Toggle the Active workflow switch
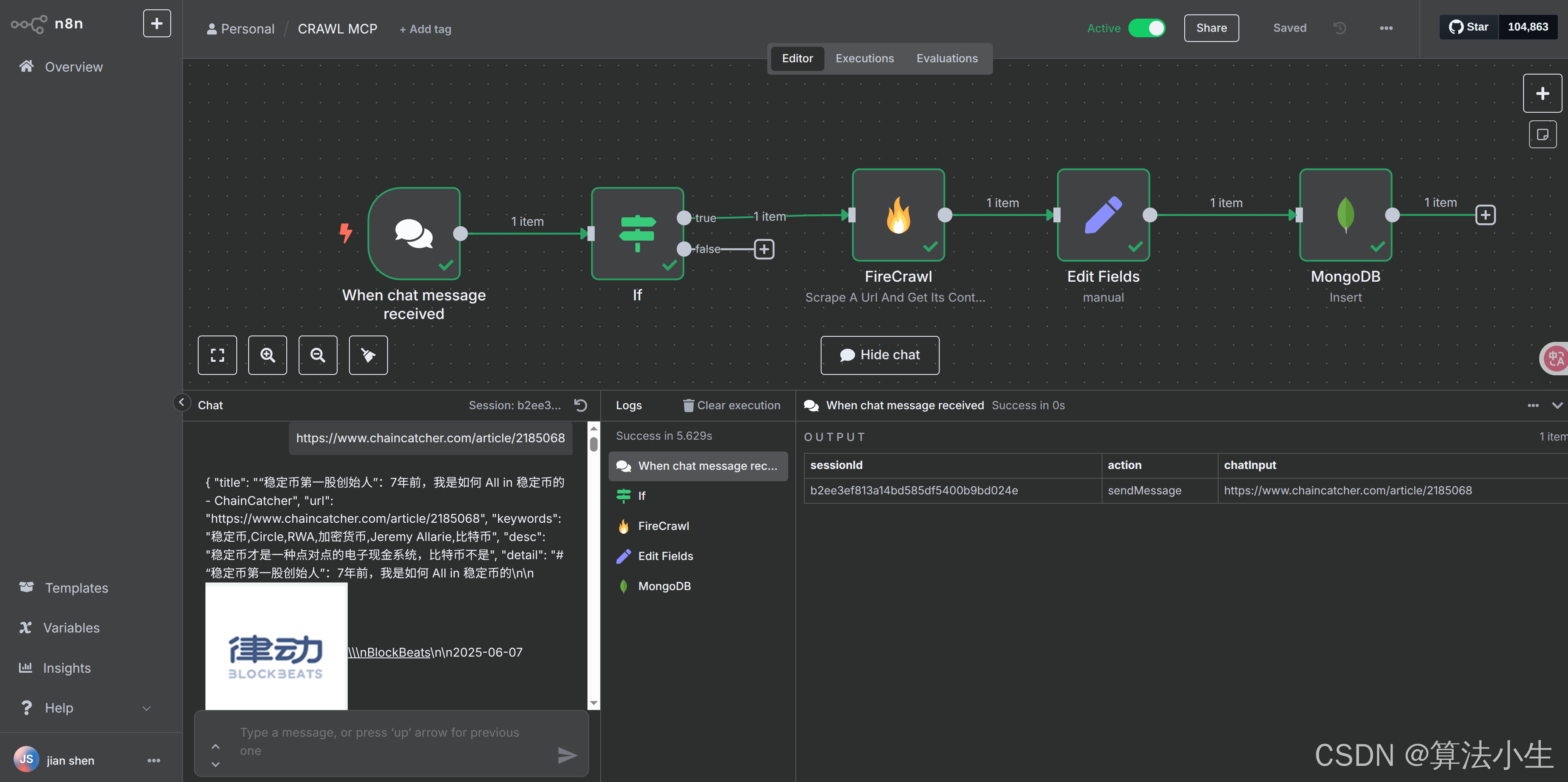The width and height of the screenshot is (1568, 782). pos(1147,28)
